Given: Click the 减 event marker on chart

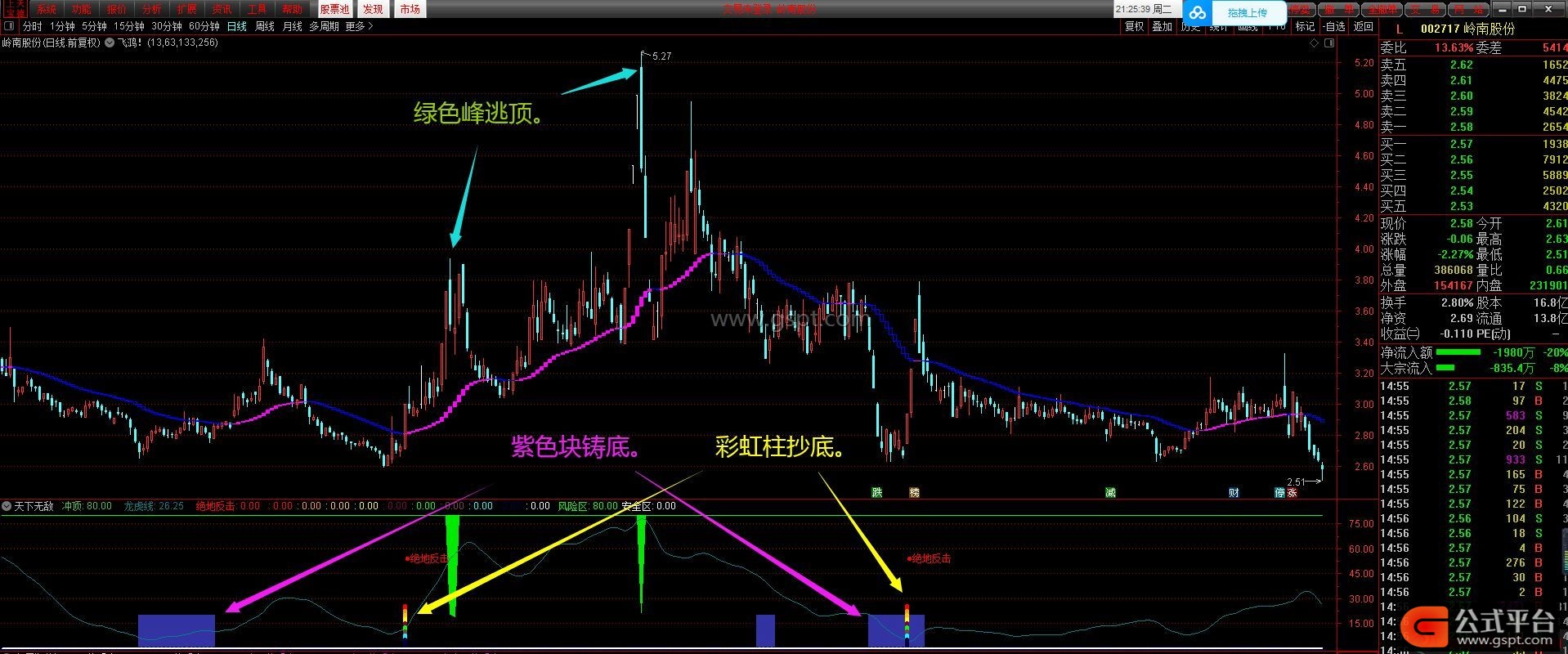Looking at the screenshot, I should 1109,492.
